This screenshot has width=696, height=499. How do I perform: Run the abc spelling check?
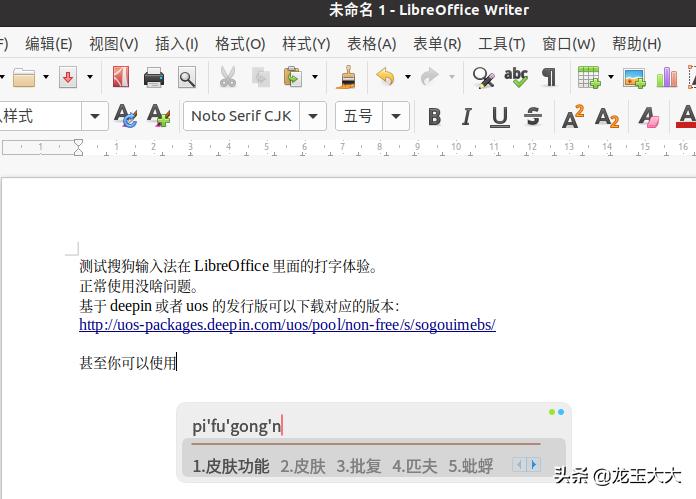(516, 77)
